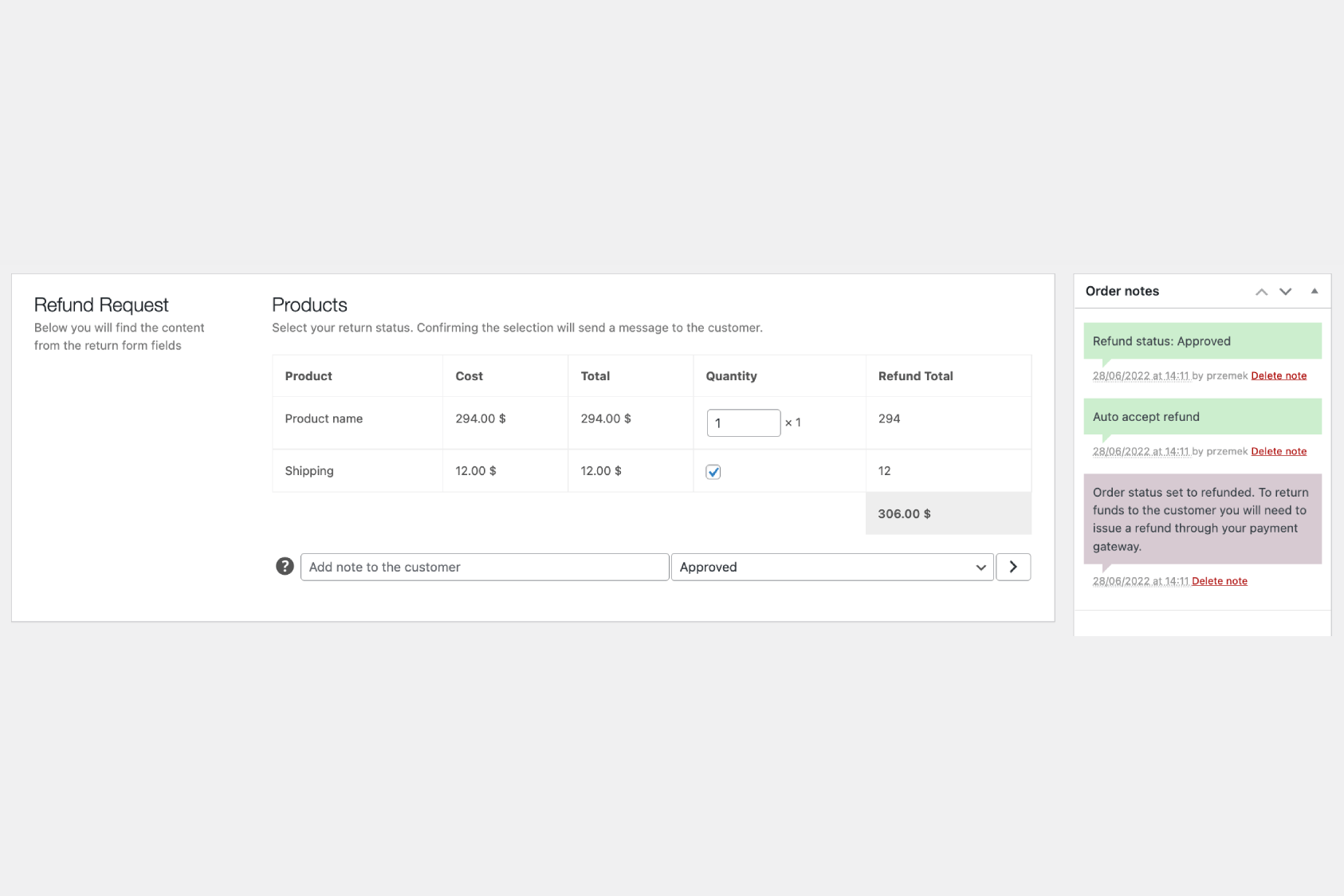Image resolution: width=1344 pixels, height=896 pixels.
Task: Collapse the Order notes panel with triangle toggle
Action: point(1315,292)
